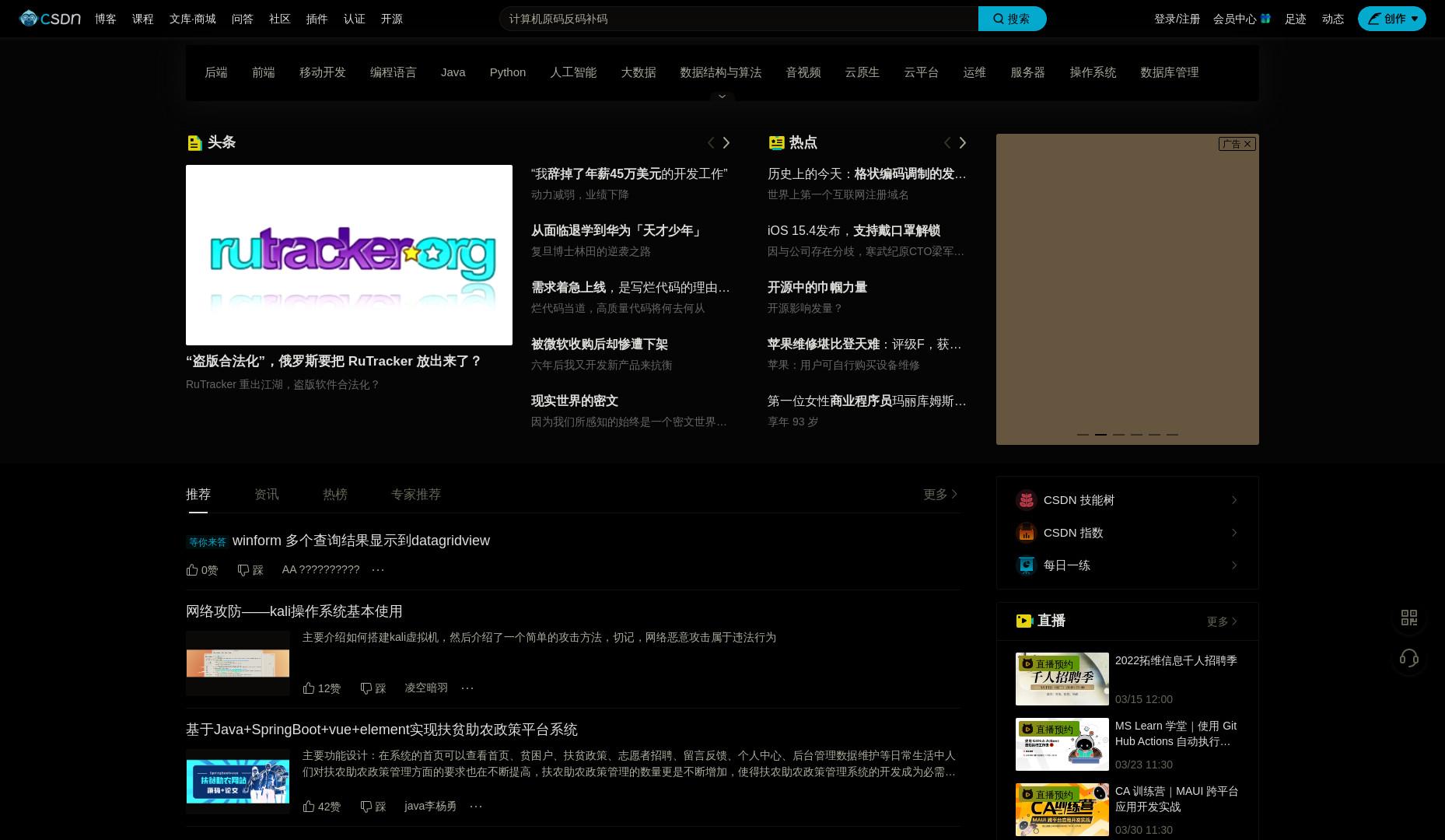The width and height of the screenshot is (1445, 840).
Task: Open MS Learn 学堂 live thumbnail
Action: point(1062,744)
